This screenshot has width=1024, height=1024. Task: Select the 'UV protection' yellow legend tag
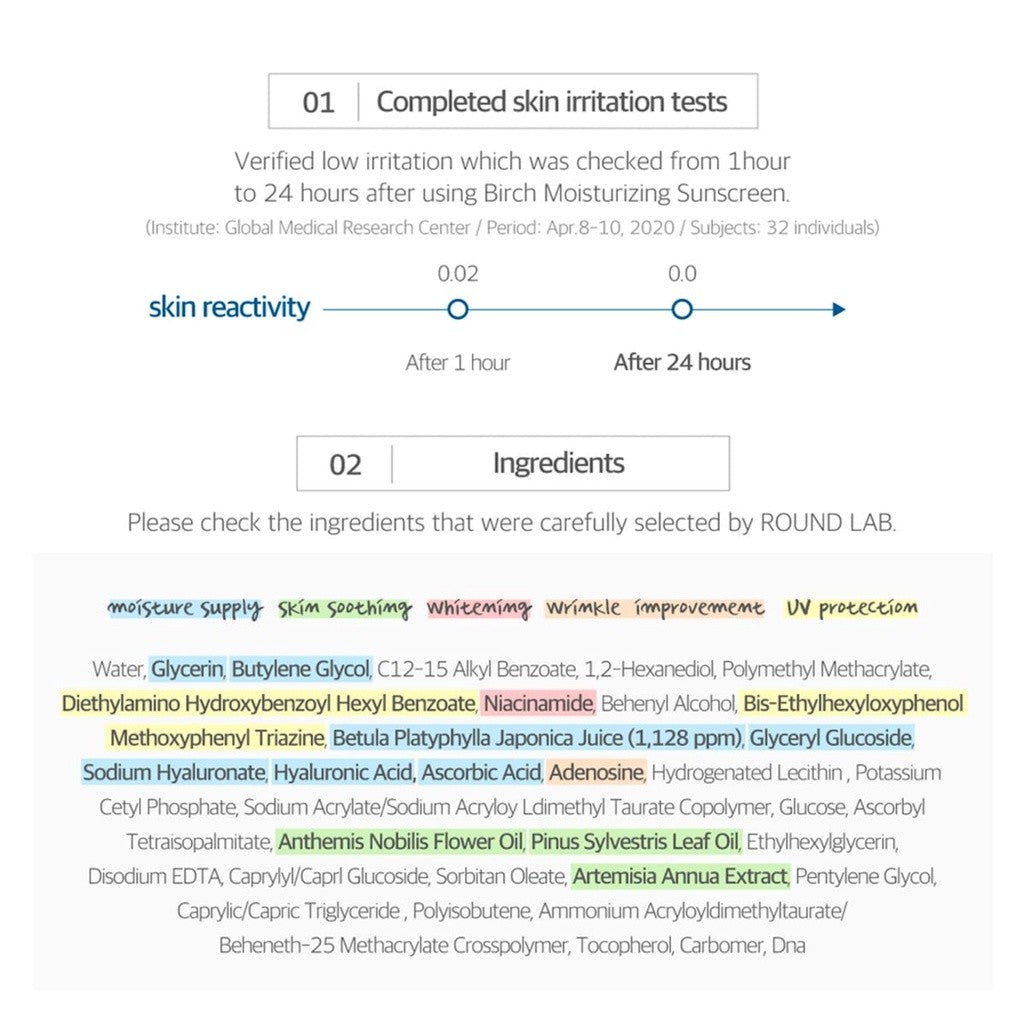[x=852, y=608]
